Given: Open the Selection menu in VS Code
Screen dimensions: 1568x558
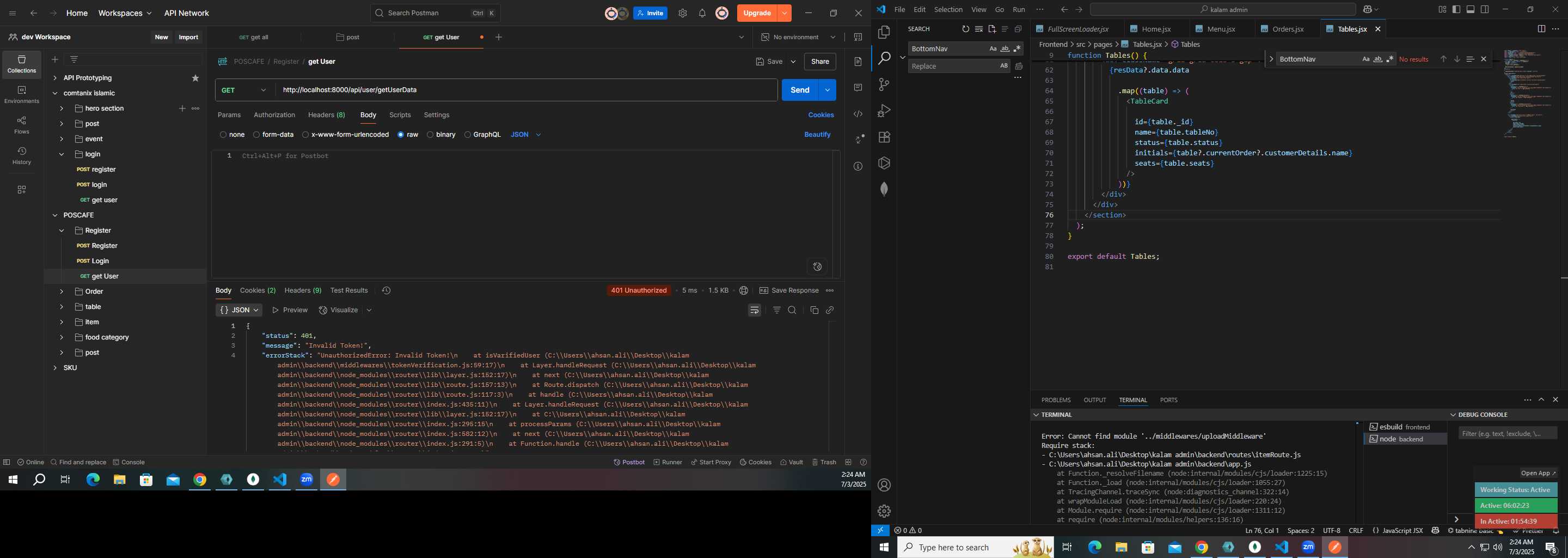Looking at the screenshot, I should [948, 10].
